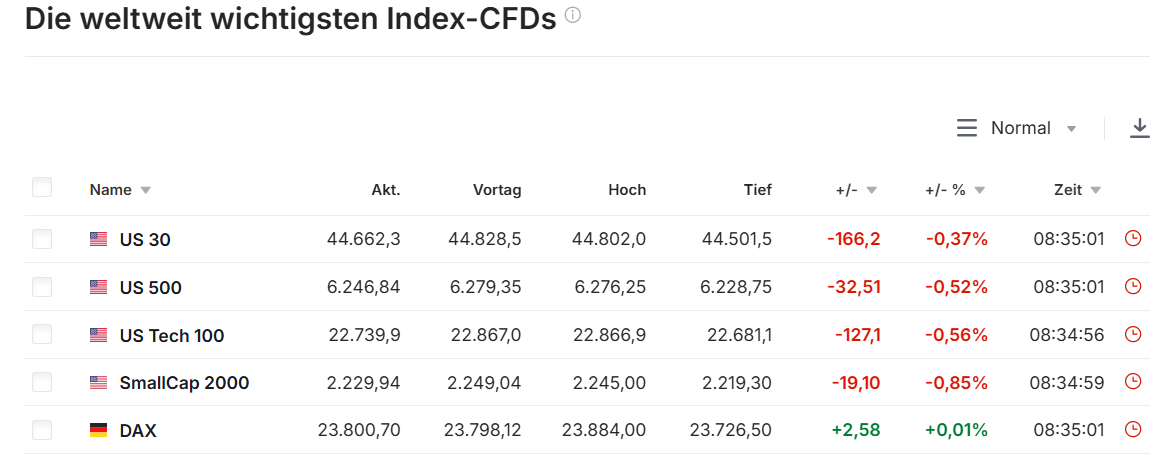1170x460 pixels.
Task: Click the download table icon
Action: (x=1139, y=128)
